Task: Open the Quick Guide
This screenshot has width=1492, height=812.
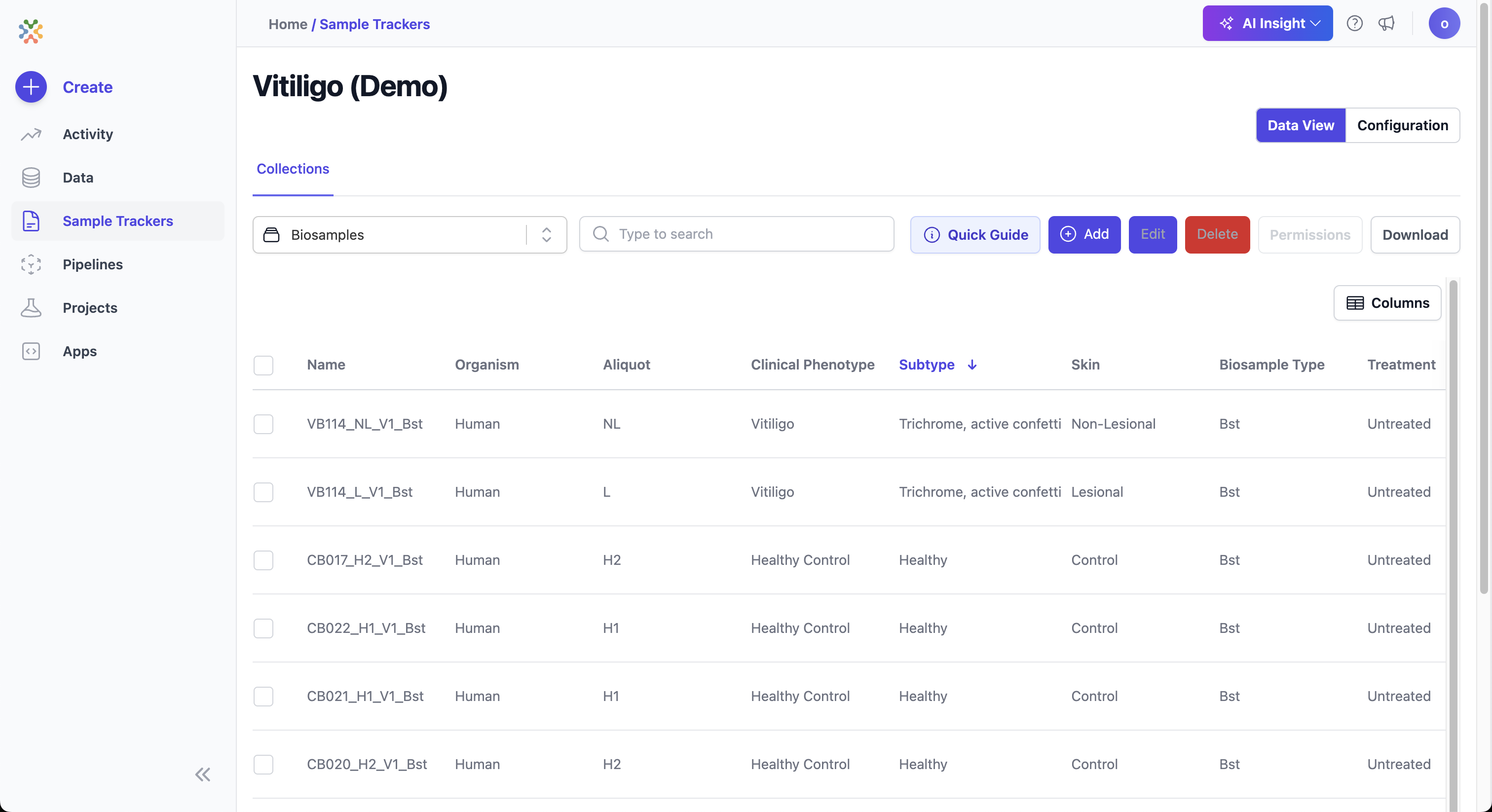Action: click(x=975, y=234)
